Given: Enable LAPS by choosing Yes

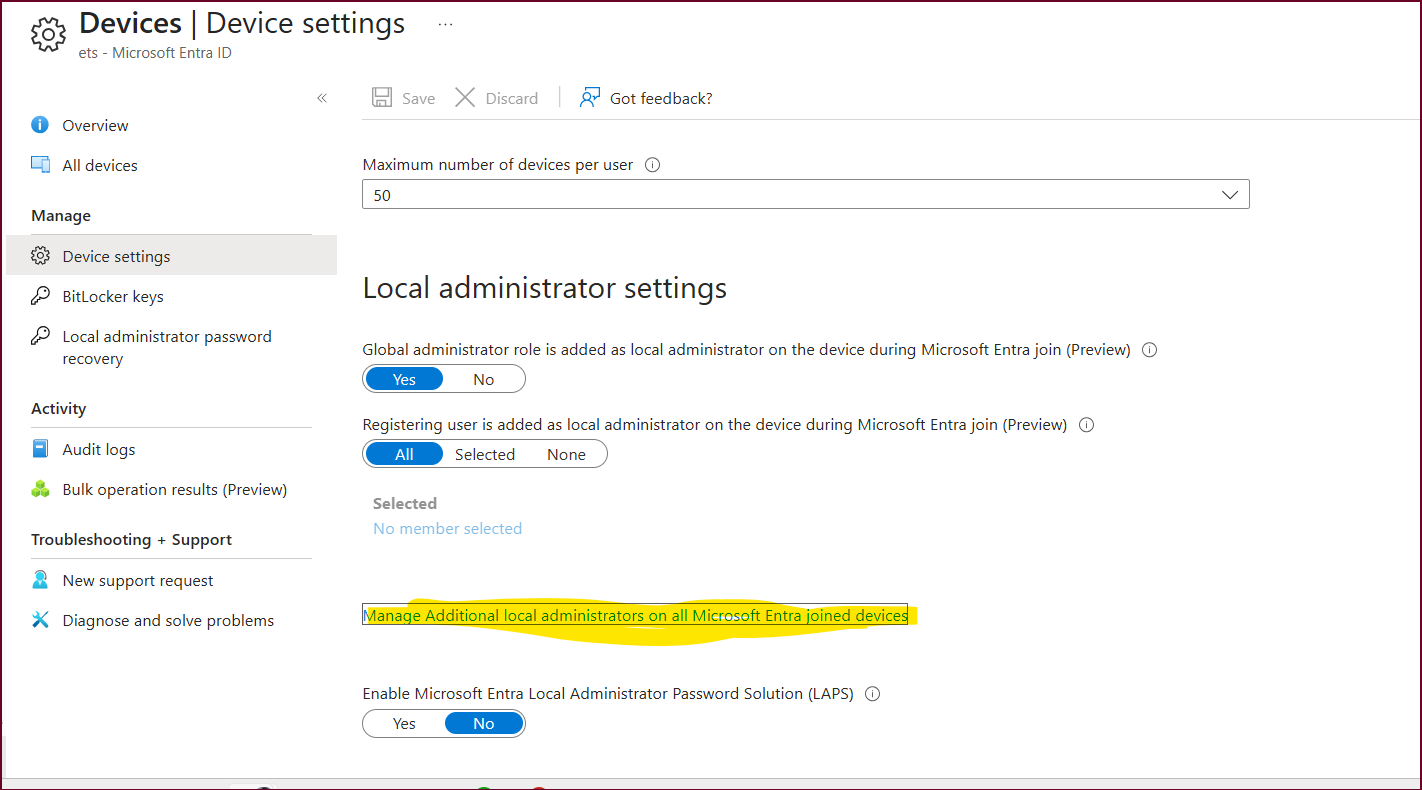Looking at the screenshot, I should [404, 723].
